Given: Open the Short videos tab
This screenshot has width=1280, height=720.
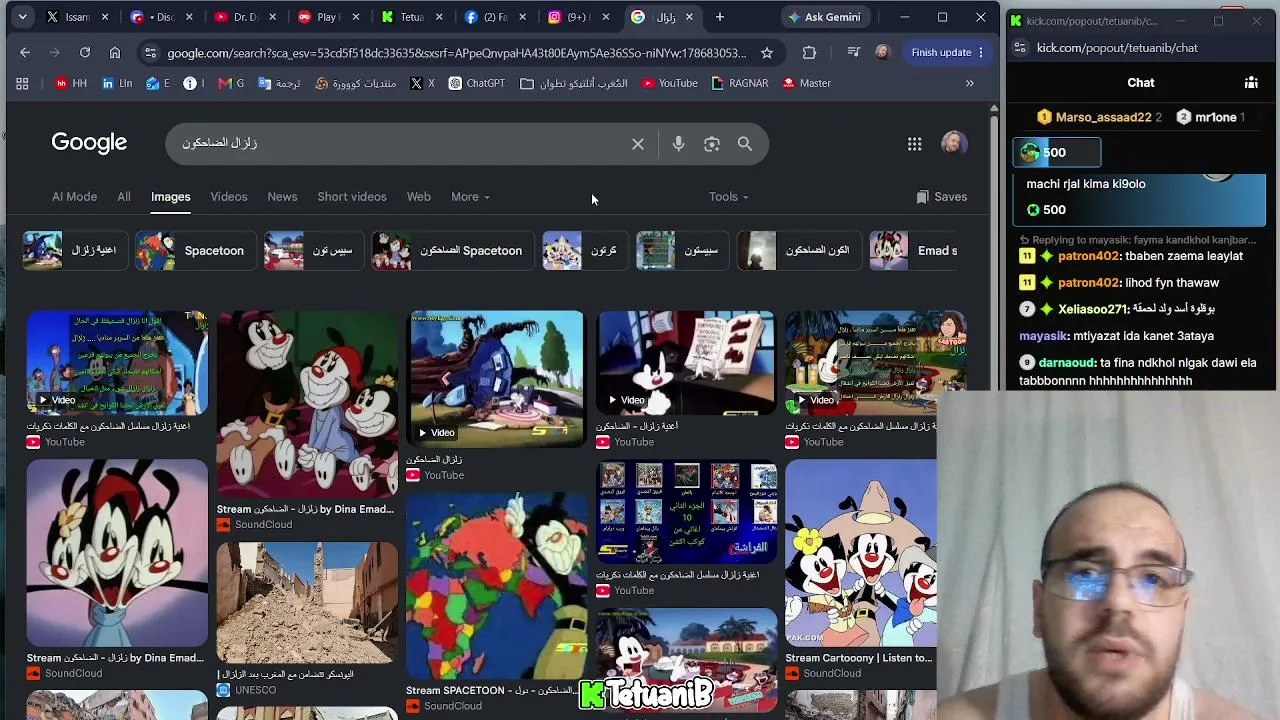Looking at the screenshot, I should coord(352,197).
